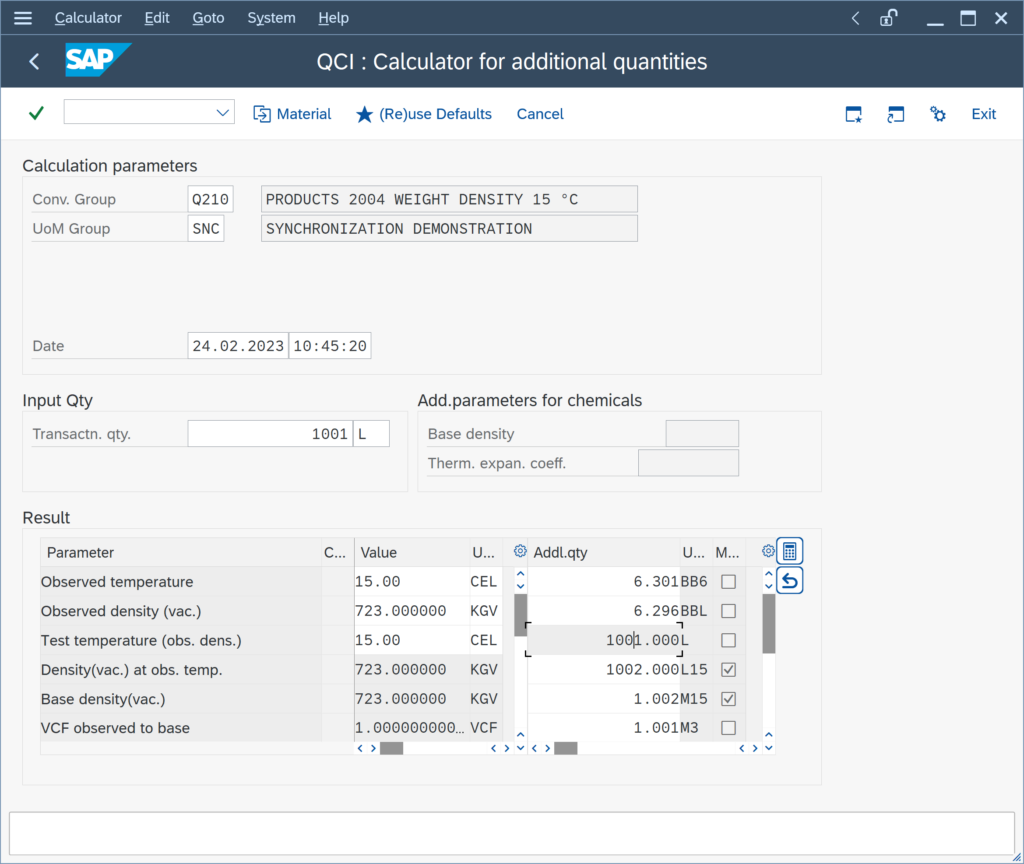
Task: Click the Addl.qty cell 6.296
Action: [x=603, y=611]
